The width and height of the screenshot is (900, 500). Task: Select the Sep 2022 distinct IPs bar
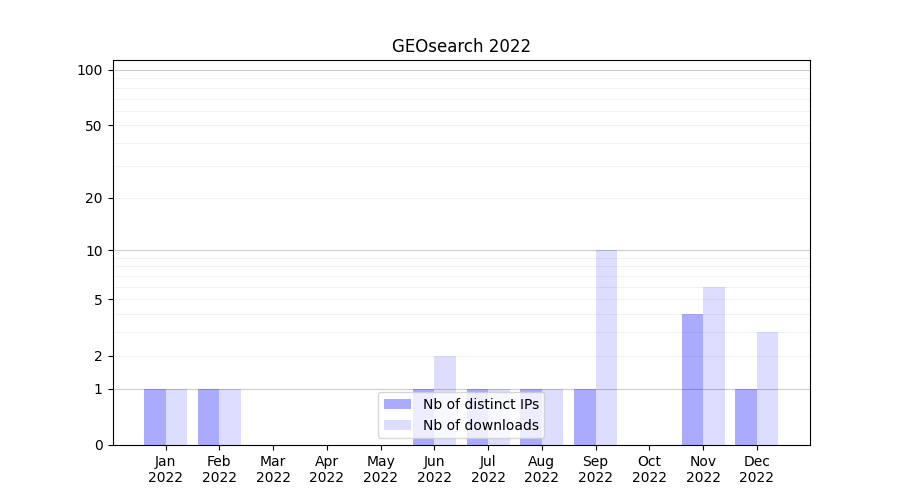pos(585,417)
